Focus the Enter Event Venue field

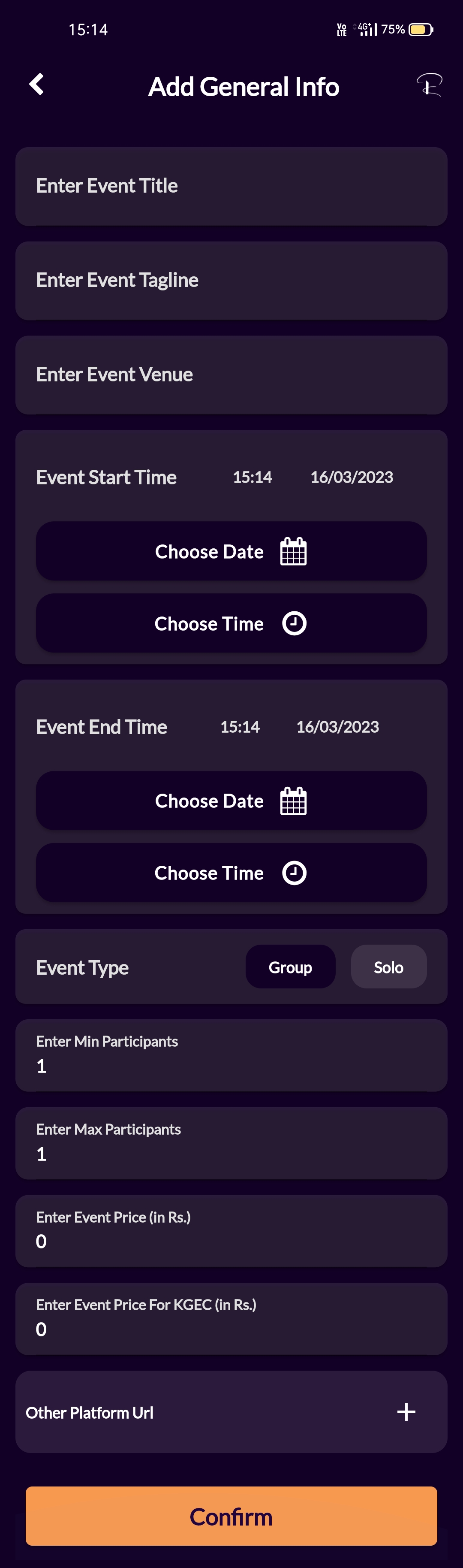coord(231,375)
